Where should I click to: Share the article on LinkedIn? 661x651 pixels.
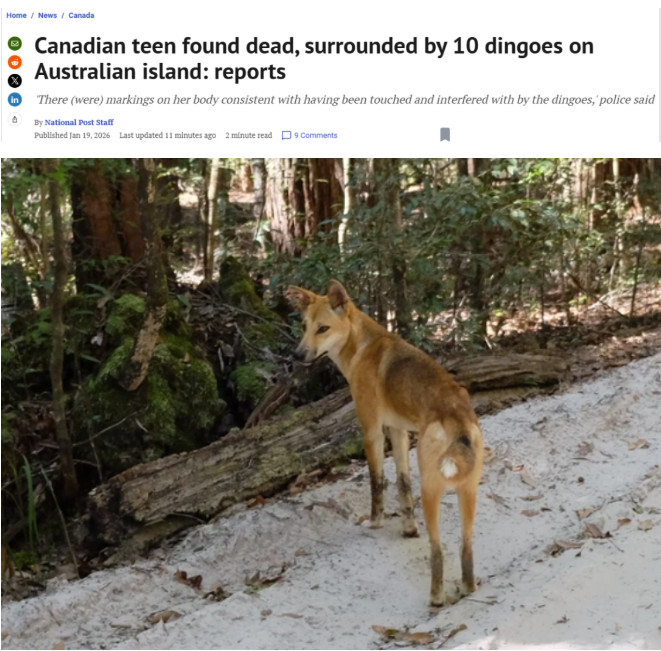tap(15, 100)
